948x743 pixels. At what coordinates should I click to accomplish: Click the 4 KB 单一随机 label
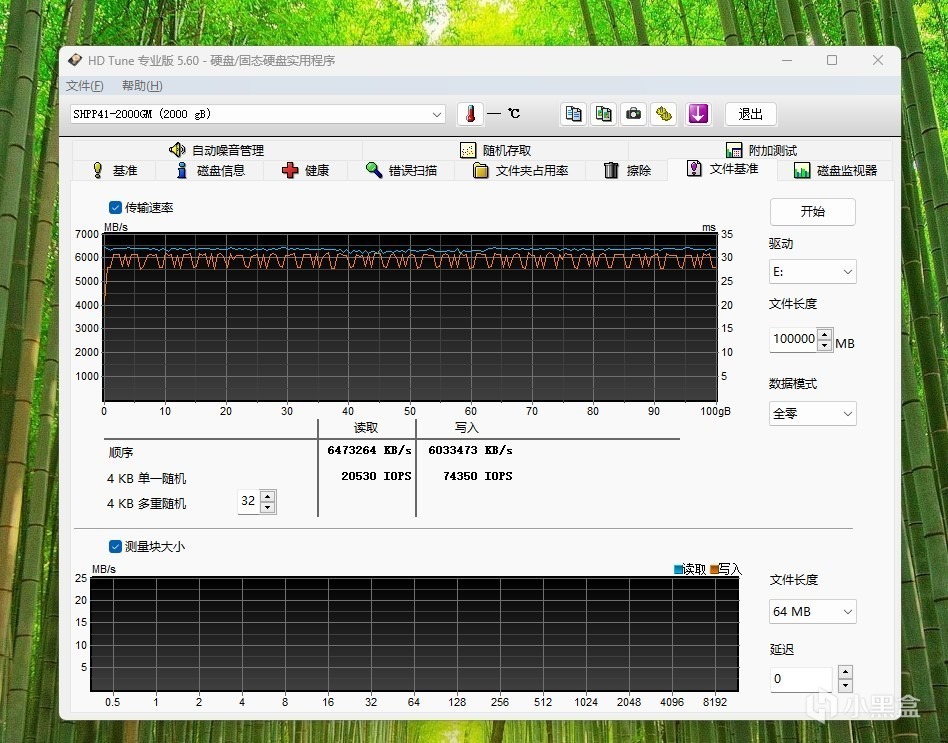146,478
